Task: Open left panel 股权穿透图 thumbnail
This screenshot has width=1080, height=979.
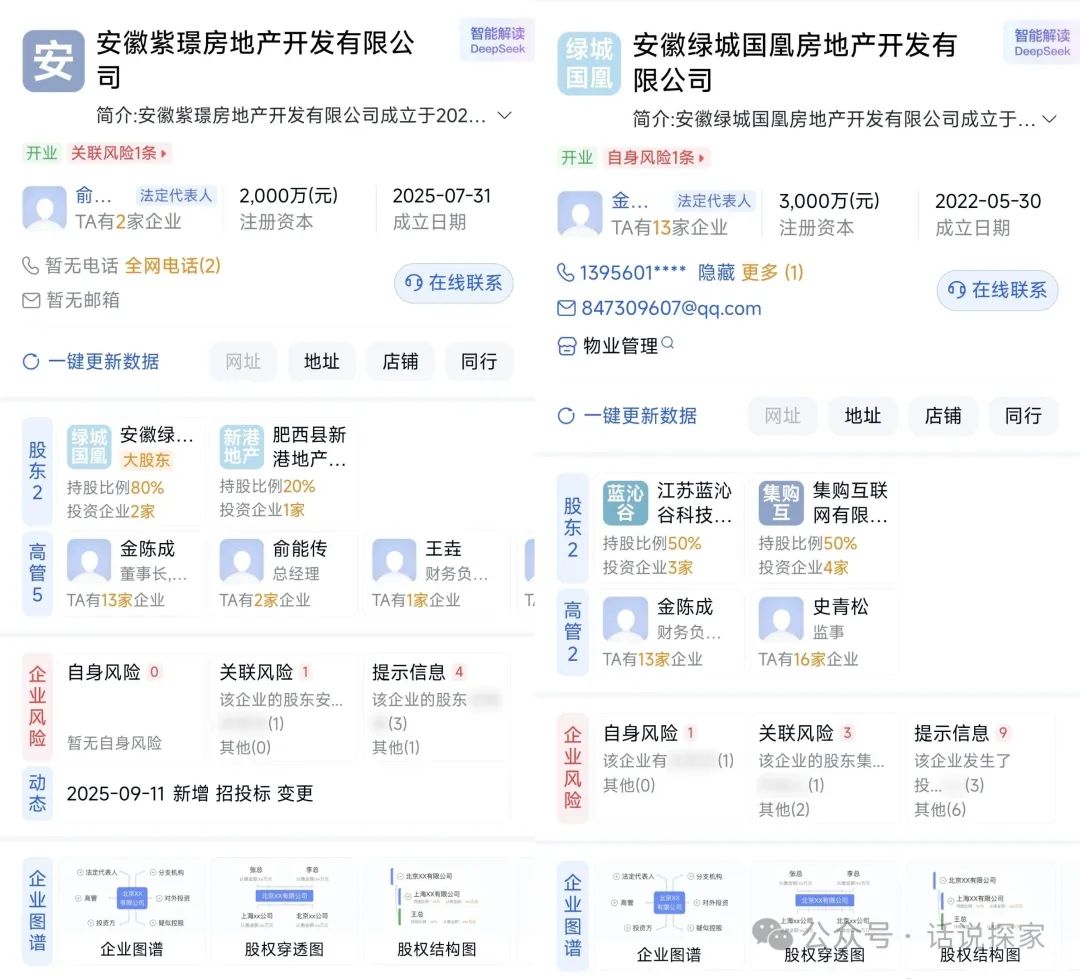Action: [284, 911]
